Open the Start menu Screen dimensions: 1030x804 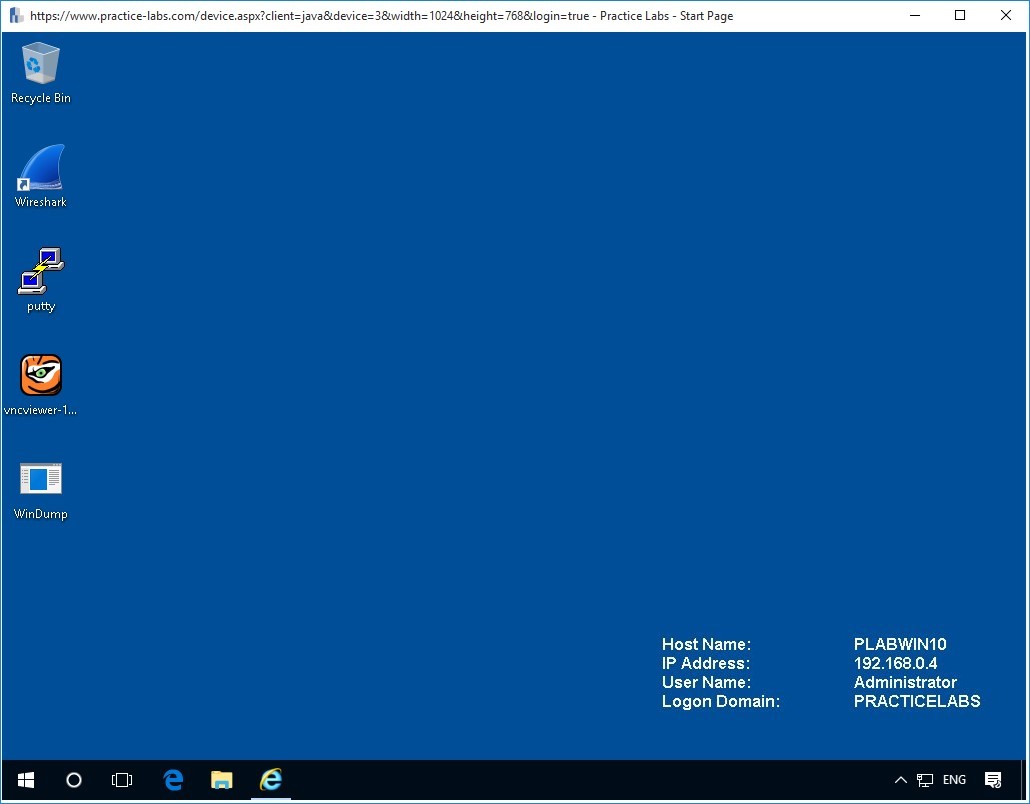[25, 780]
